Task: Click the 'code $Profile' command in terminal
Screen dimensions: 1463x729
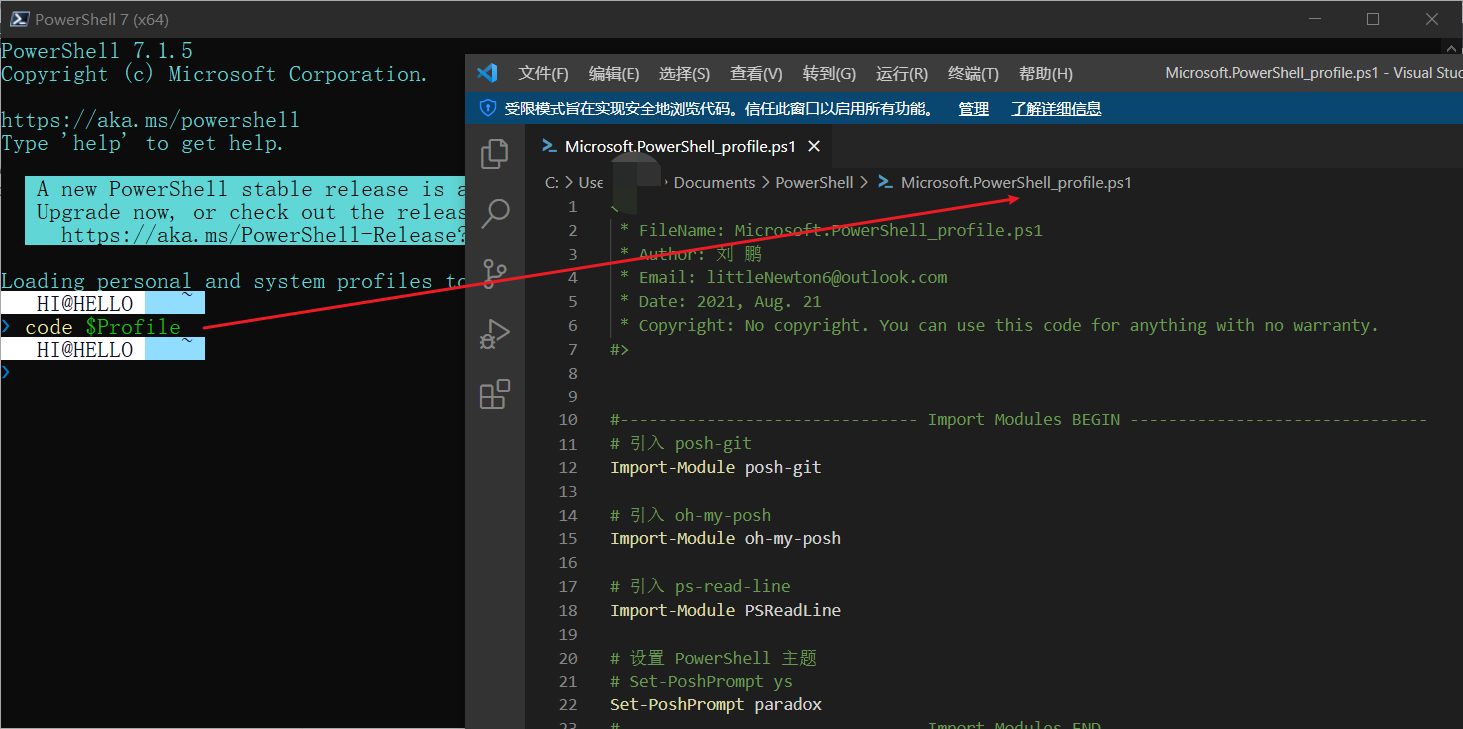Action: (x=103, y=327)
